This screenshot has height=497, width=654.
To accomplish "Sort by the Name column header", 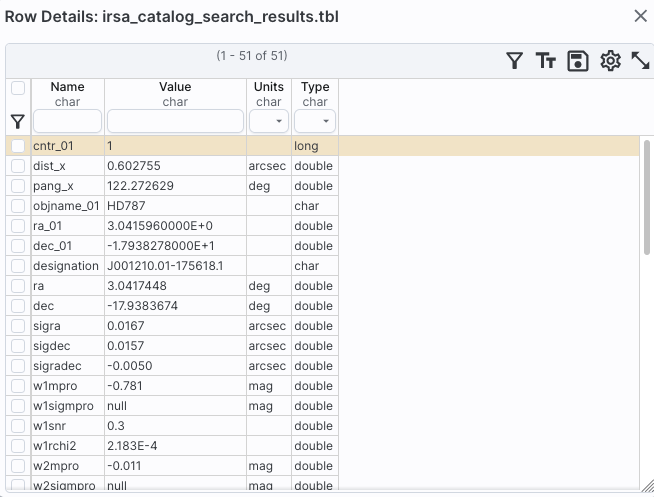I will 68,87.
